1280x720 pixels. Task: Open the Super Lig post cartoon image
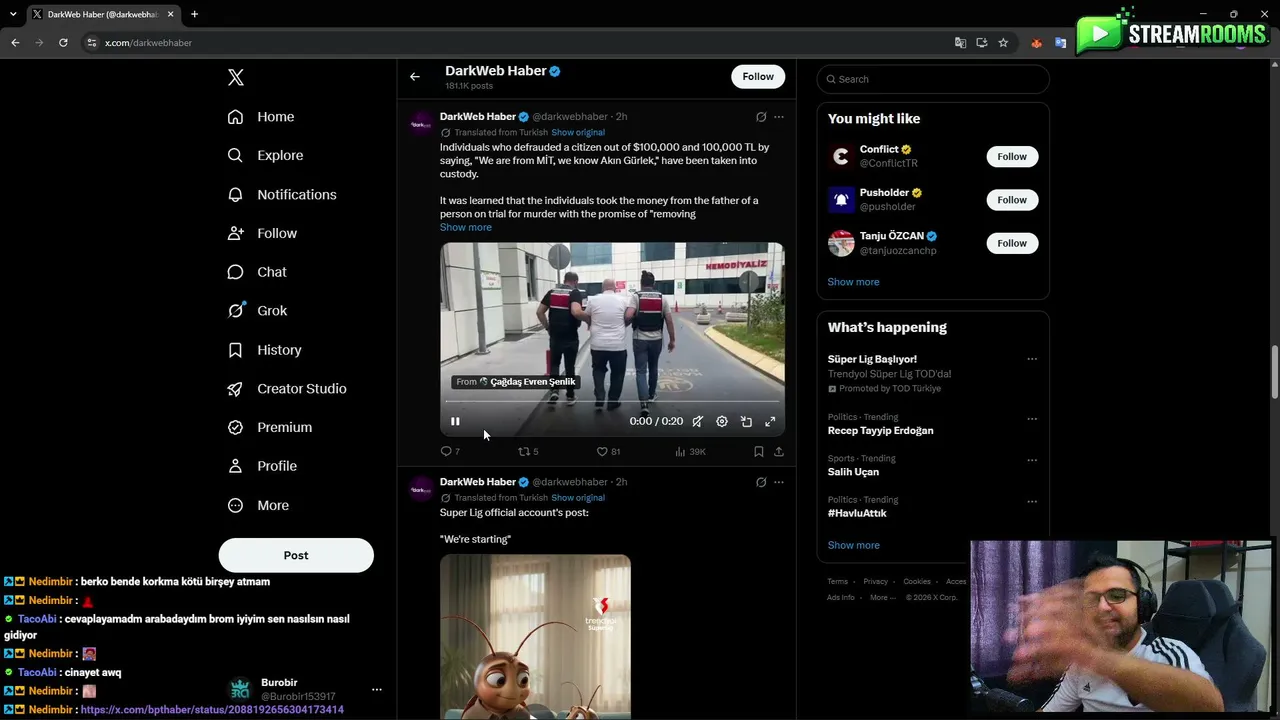pyautogui.click(x=535, y=637)
